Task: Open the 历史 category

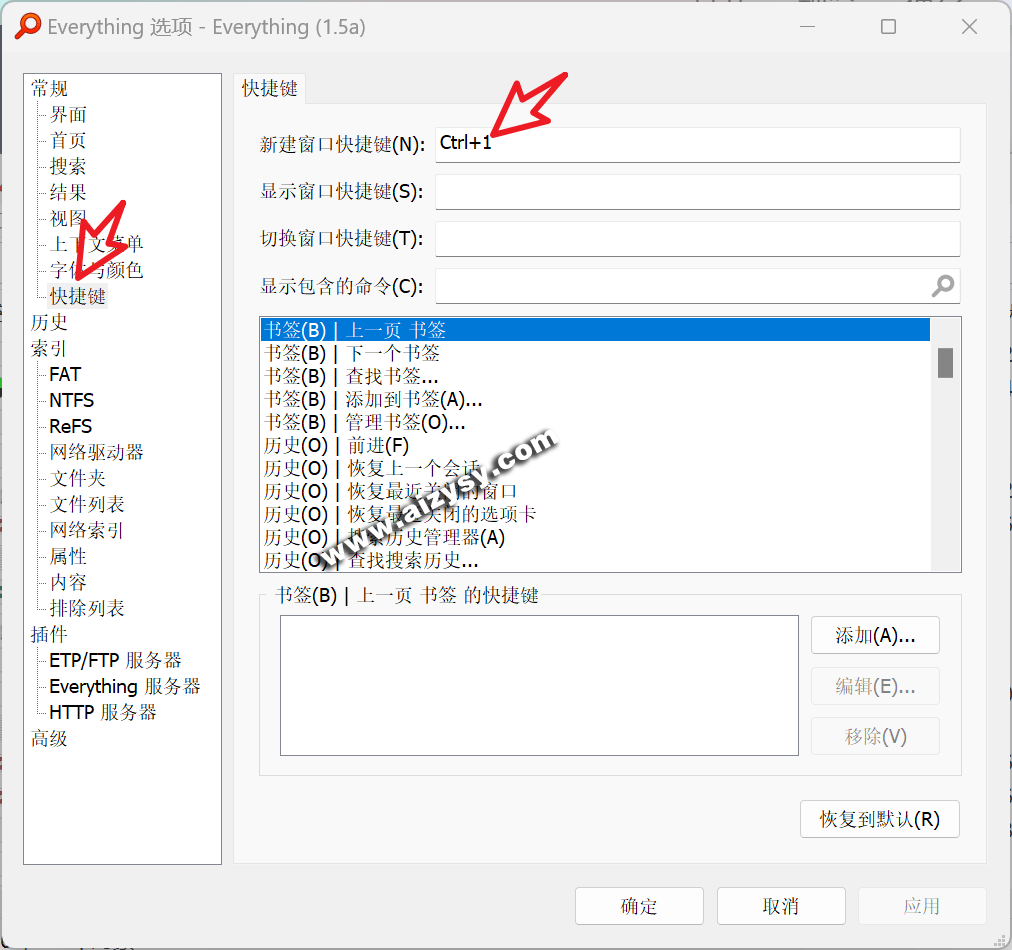Action: coord(49,322)
